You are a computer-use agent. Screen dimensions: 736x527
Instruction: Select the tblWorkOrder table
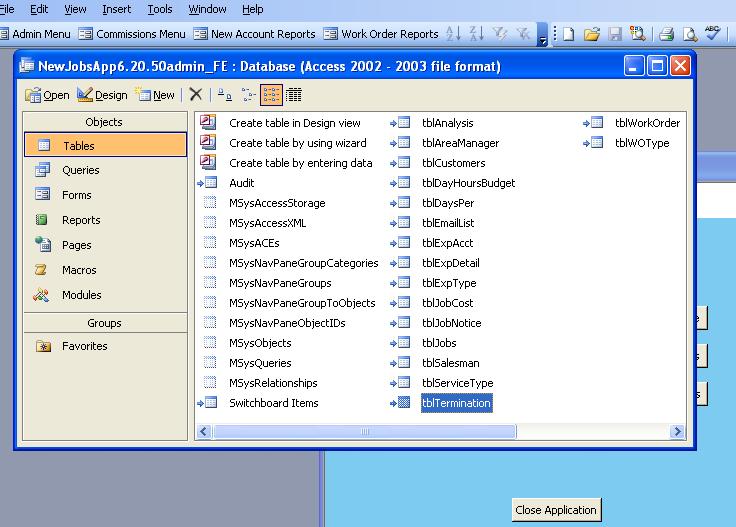coord(647,123)
